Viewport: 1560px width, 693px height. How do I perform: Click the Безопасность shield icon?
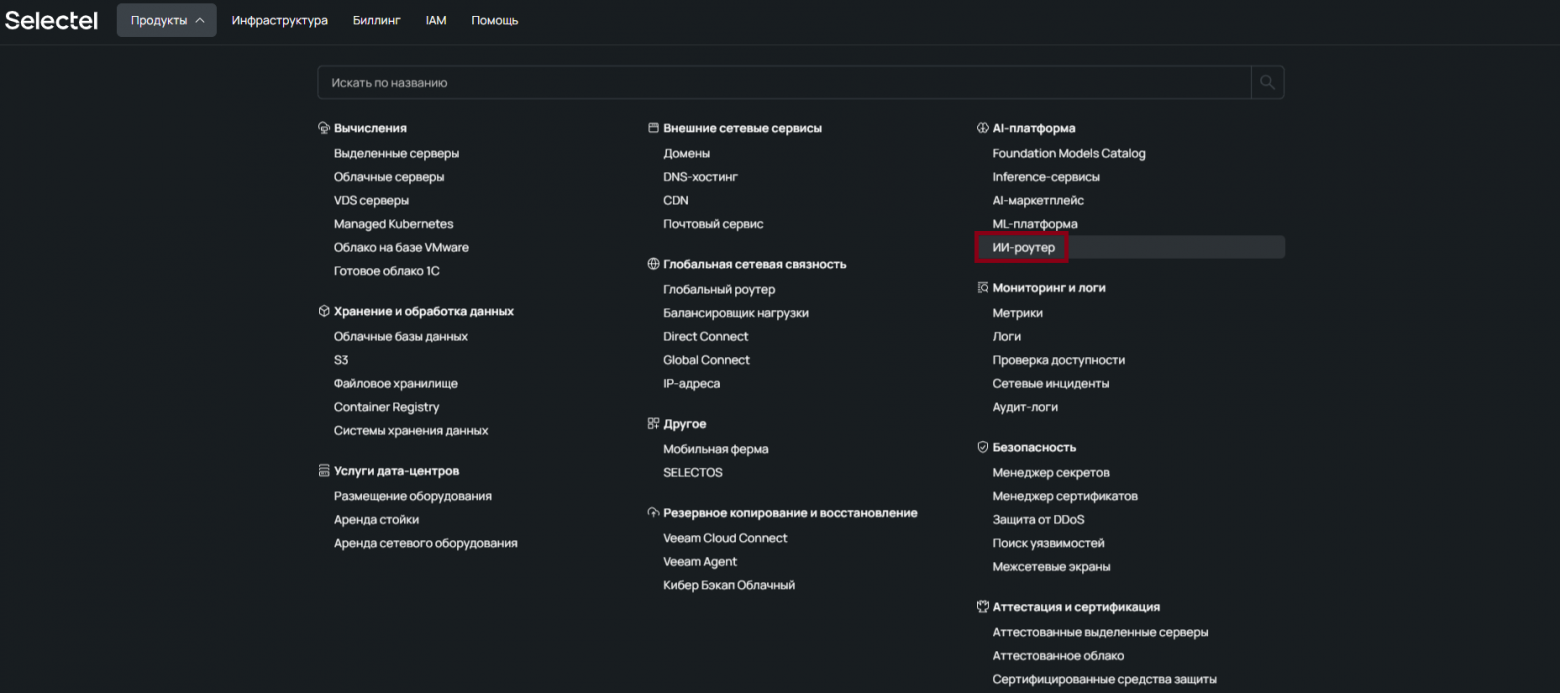[x=982, y=447]
